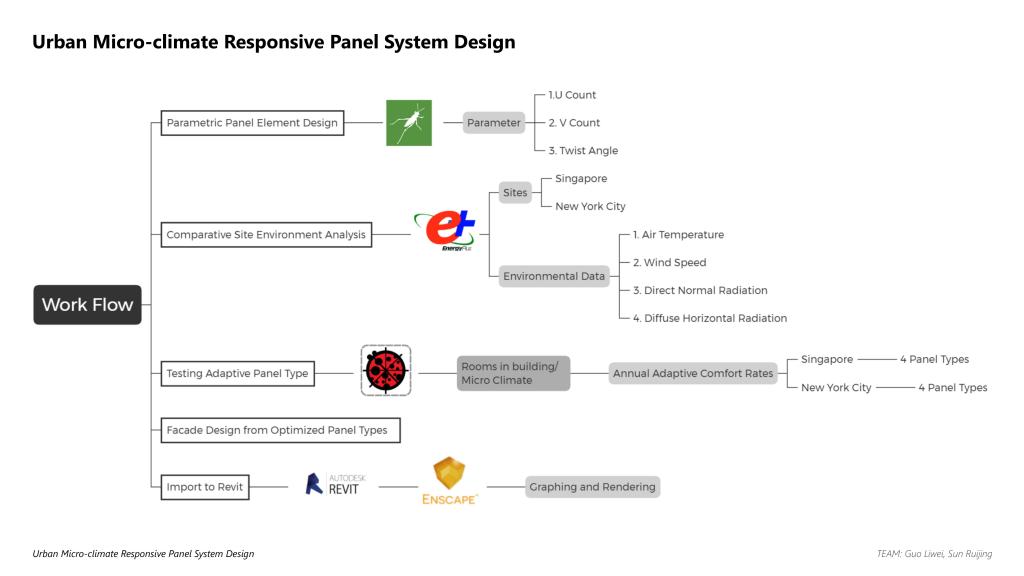Viewport: 1024px width, 576px height.
Task: Click the Import to Revit box
Action: click(x=204, y=487)
